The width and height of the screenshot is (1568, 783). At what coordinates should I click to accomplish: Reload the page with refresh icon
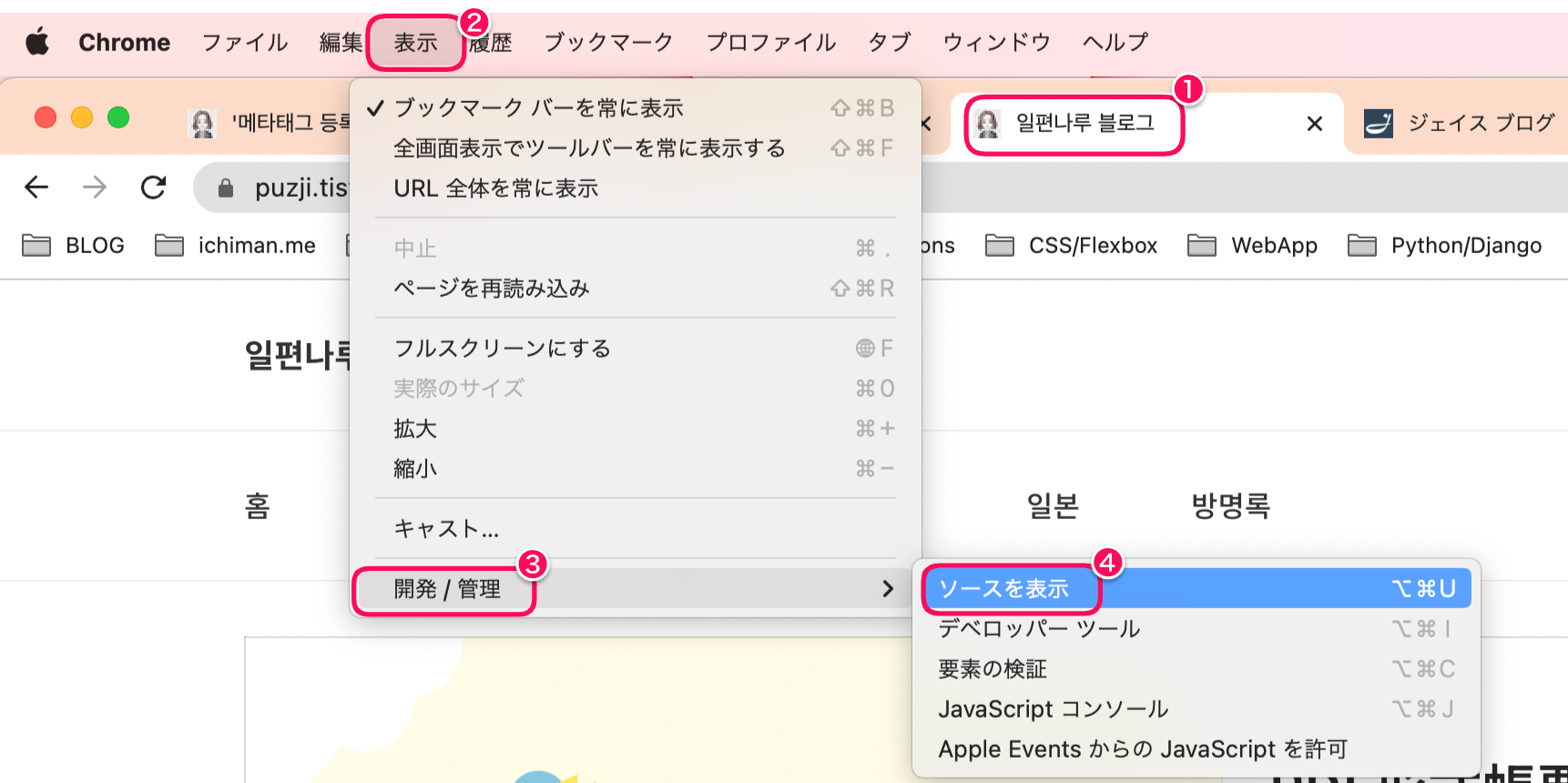[153, 188]
